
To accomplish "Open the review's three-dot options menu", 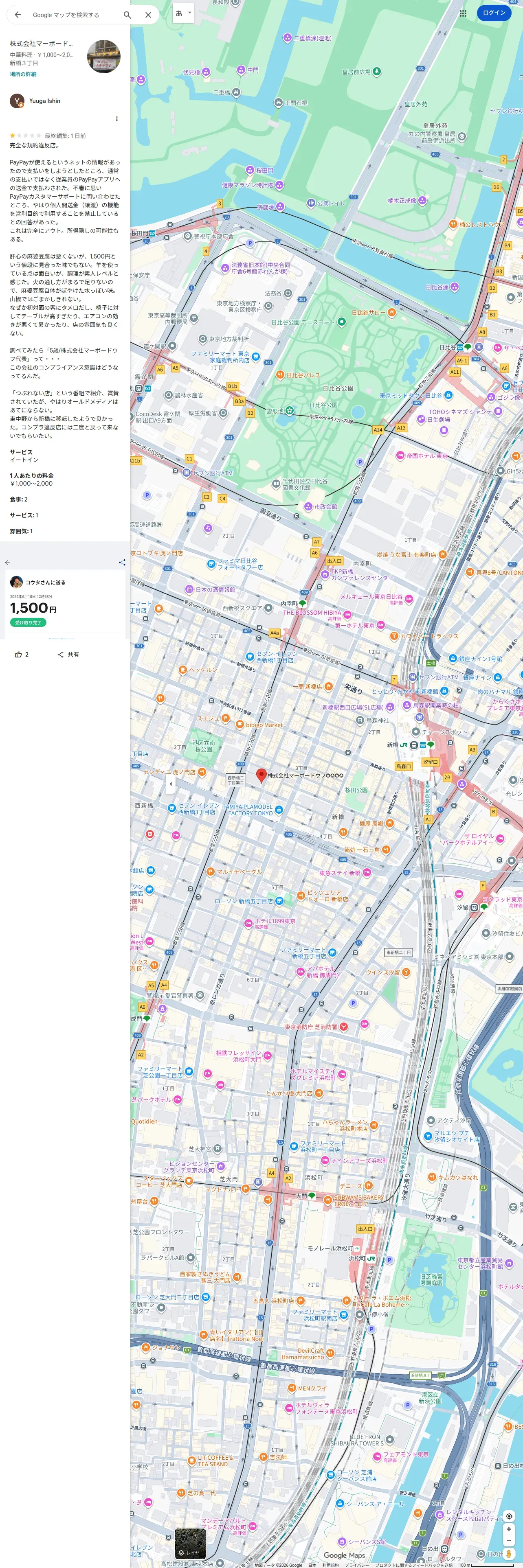I will [117, 119].
